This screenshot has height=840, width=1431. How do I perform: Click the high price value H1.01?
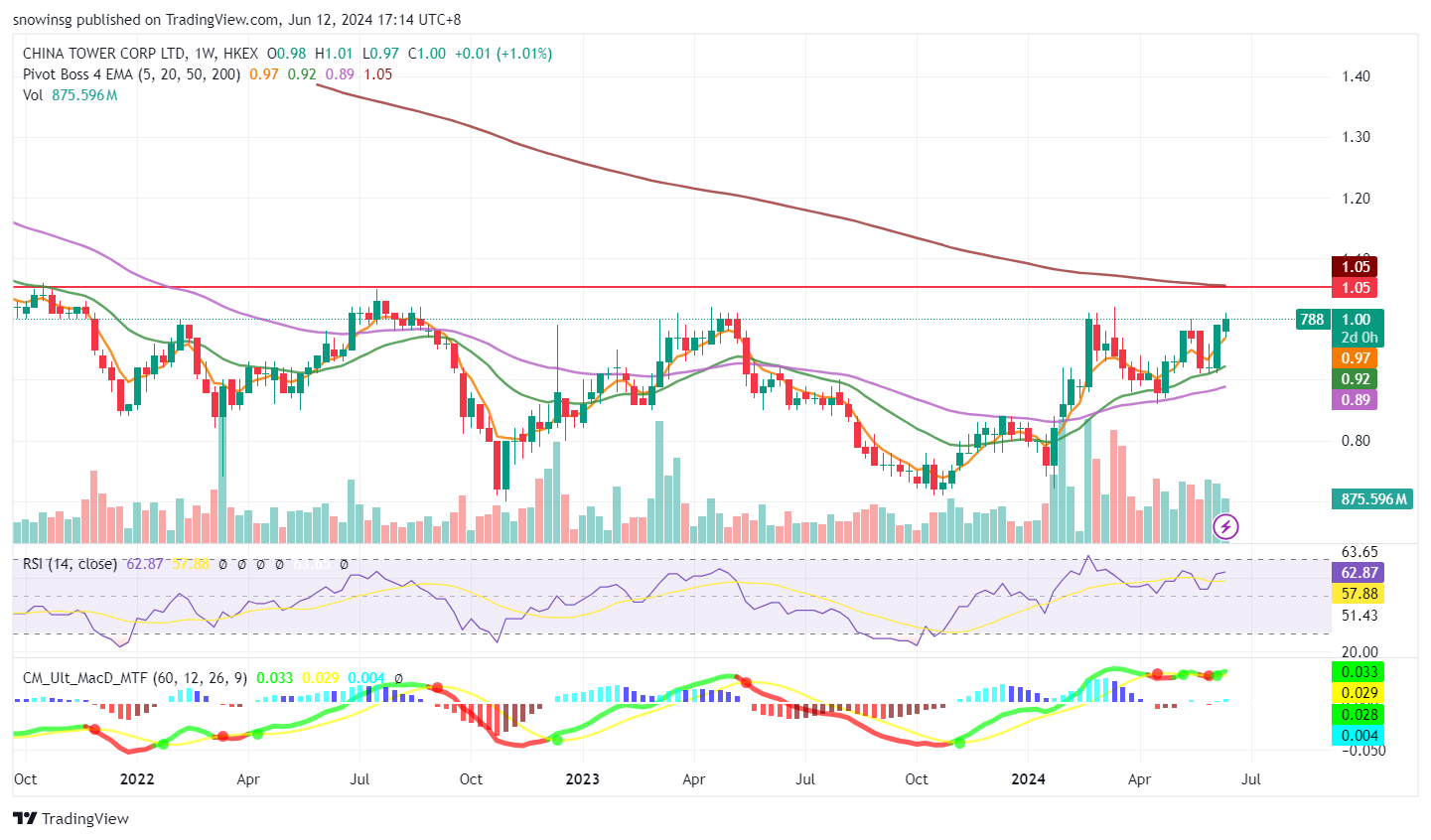[335, 54]
